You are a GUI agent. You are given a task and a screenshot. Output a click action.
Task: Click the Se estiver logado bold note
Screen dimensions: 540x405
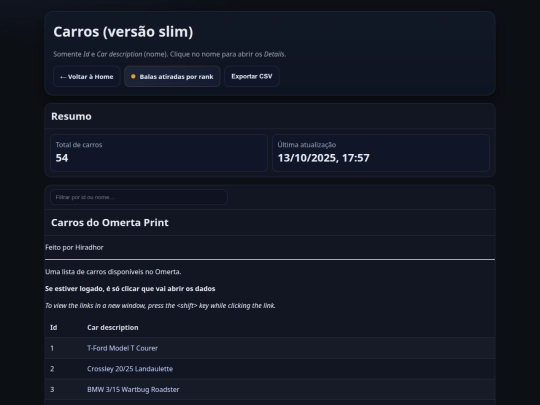[130, 289]
